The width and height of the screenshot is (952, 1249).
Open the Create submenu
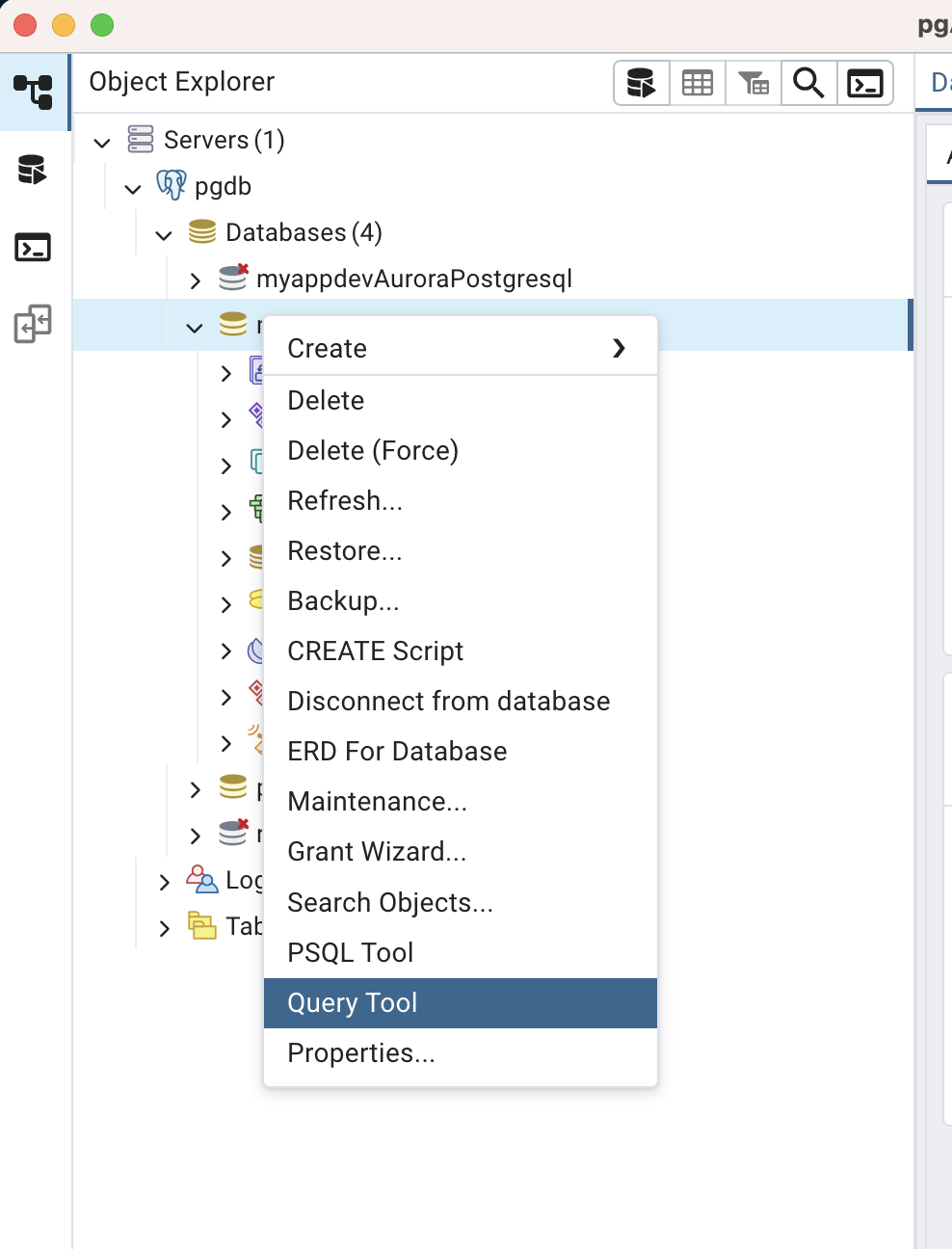pos(461,348)
